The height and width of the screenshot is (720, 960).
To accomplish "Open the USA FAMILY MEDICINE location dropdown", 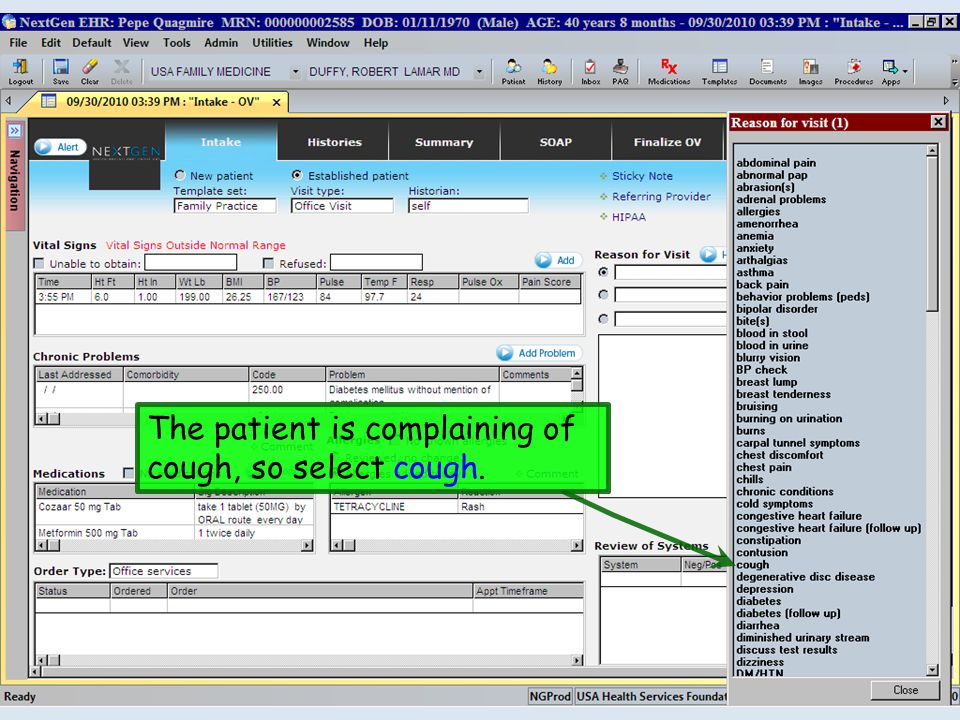I will click(x=295, y=72).
